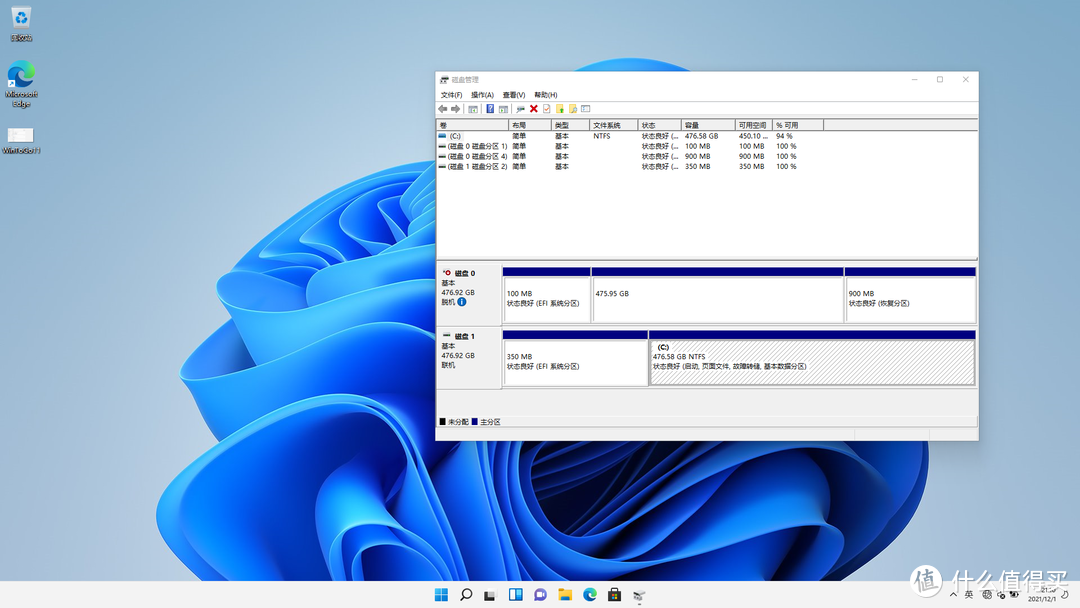Viewport: 1080px width, 608px height.
Task: Open the Recycle Bin desktop icon
Action: (x=21, y=23)
